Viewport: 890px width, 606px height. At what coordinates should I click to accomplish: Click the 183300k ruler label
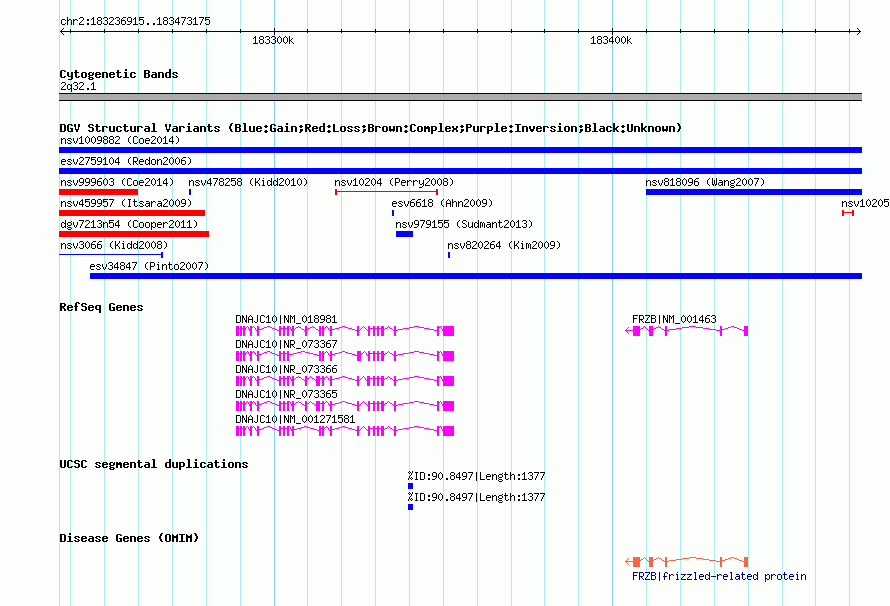pos(273,40)
